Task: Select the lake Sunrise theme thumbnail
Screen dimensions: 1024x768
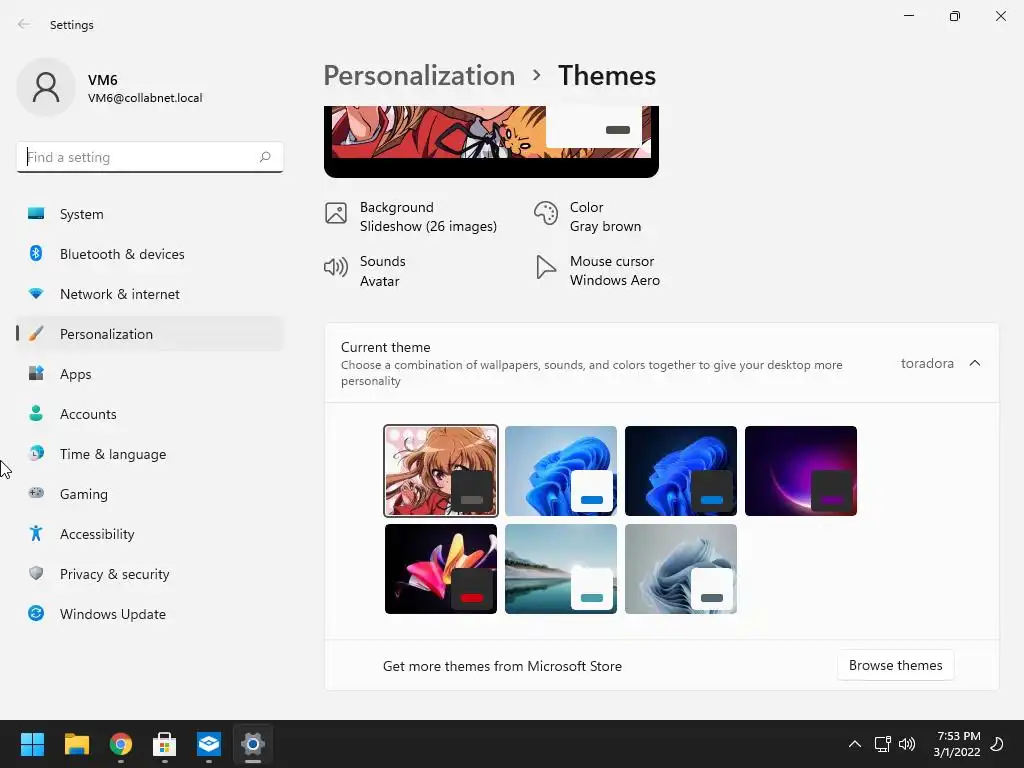Action: [561, 569]
